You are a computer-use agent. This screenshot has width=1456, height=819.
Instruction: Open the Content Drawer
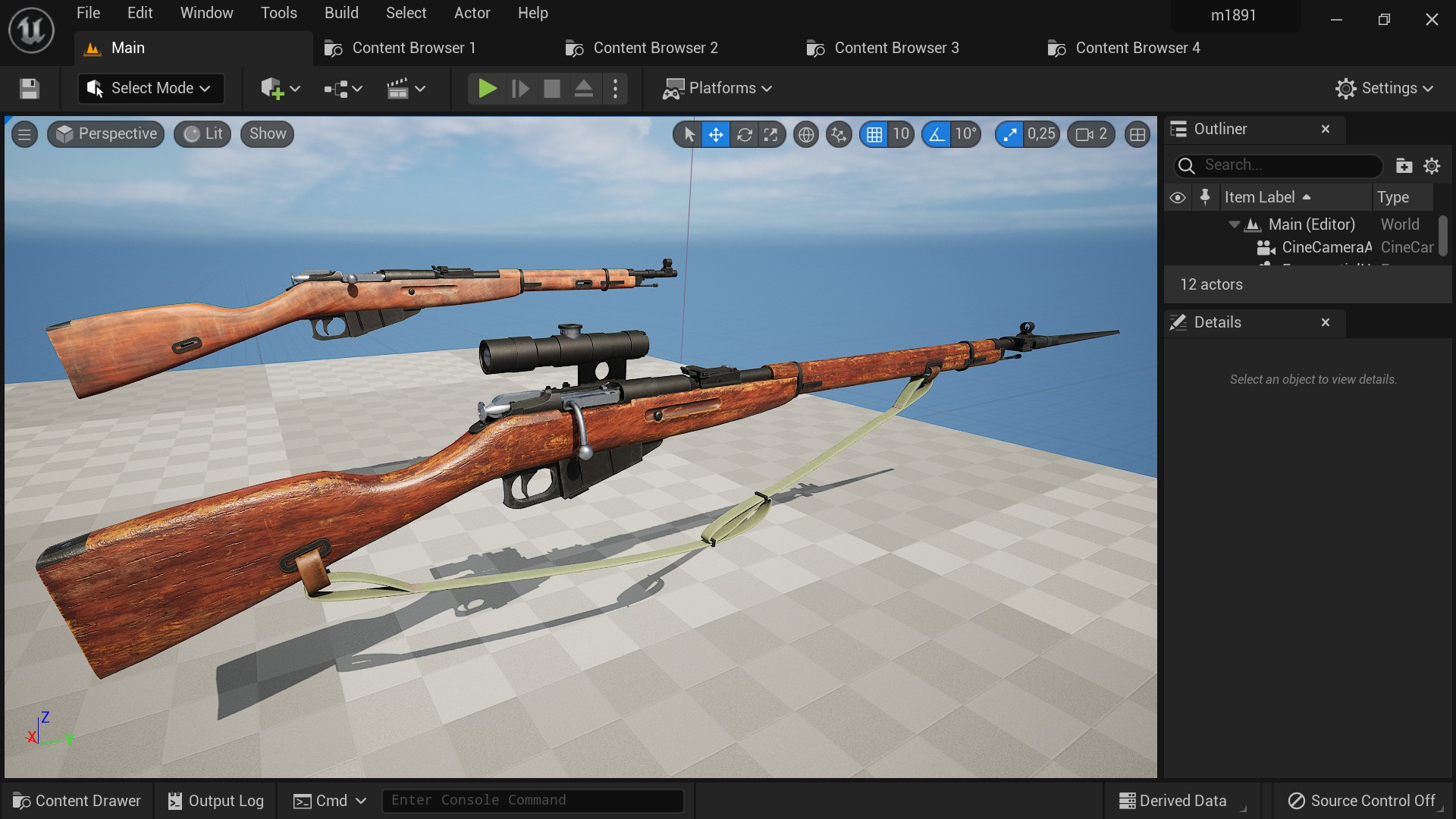tap(77, 801)
